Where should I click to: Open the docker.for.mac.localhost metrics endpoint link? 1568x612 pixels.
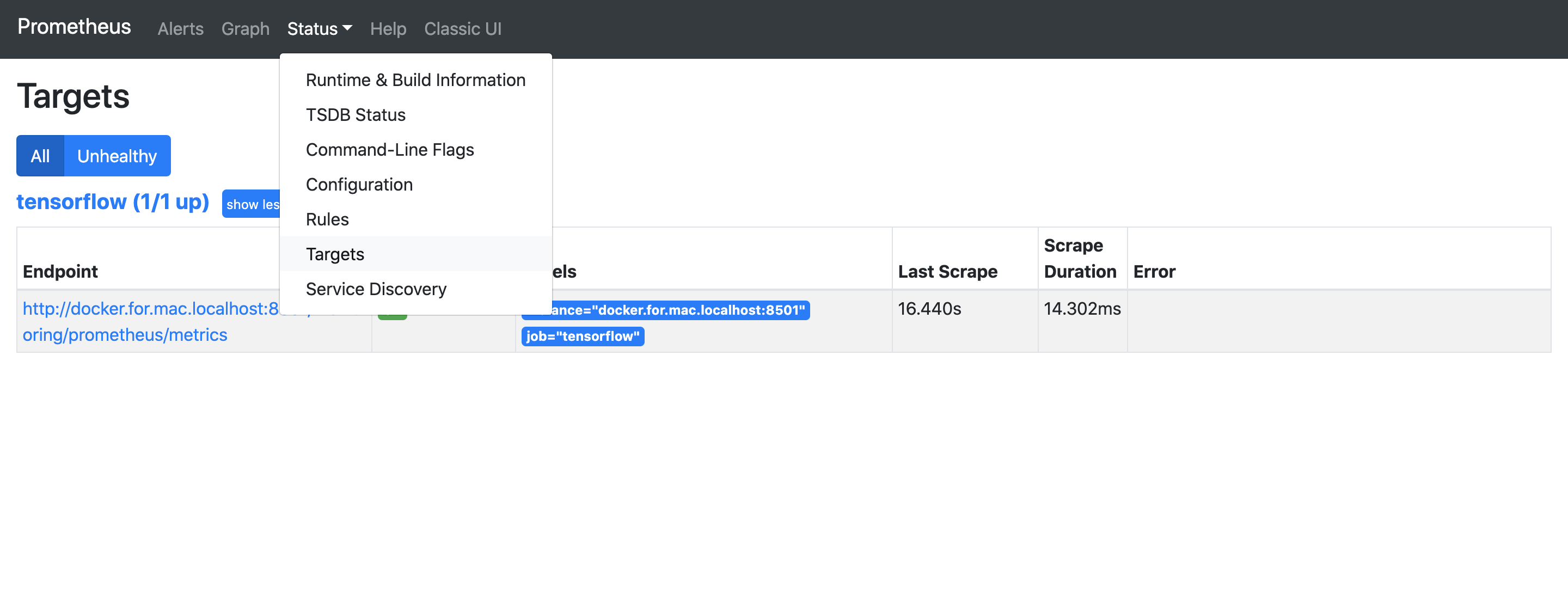click(150, 322)
